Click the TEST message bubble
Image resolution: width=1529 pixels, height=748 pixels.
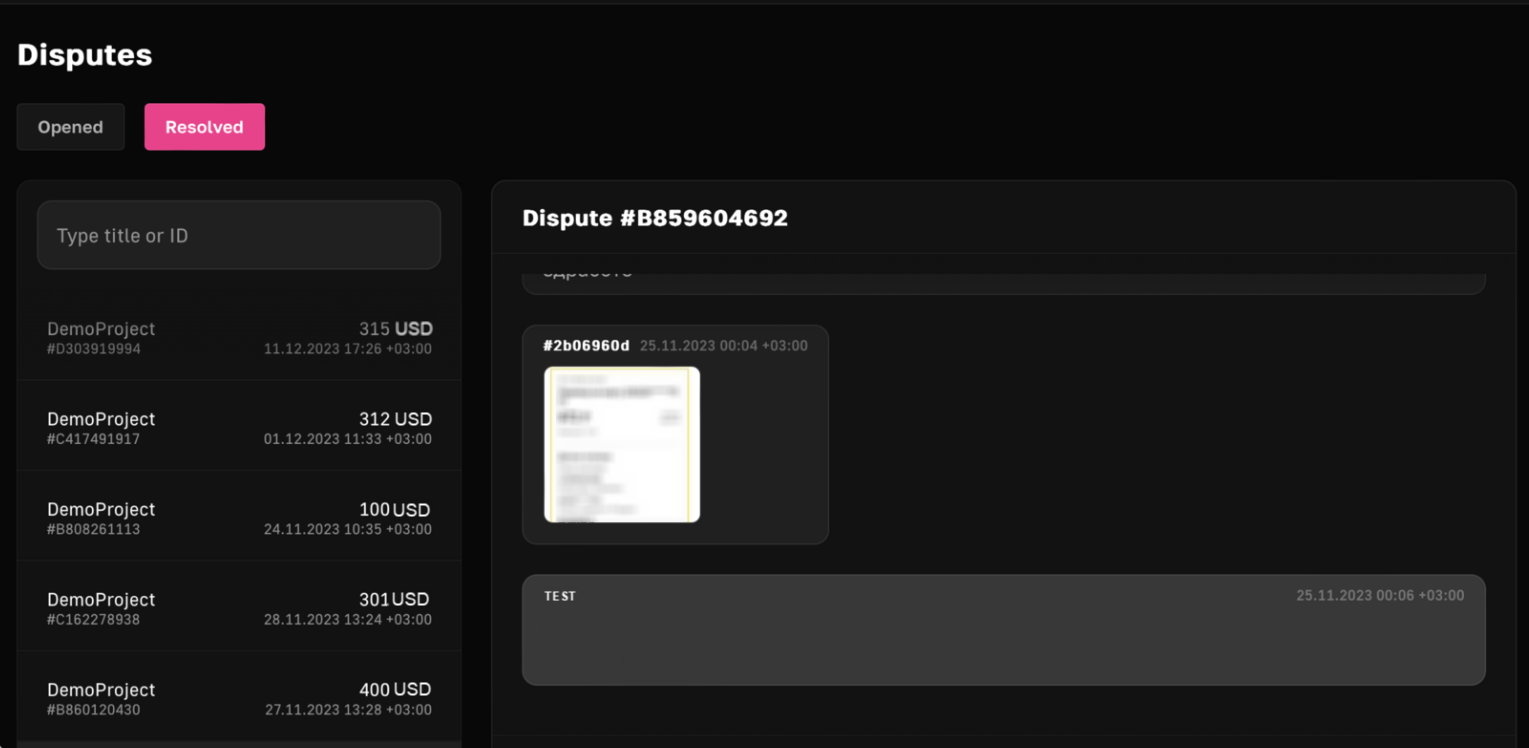[1004, 630]
